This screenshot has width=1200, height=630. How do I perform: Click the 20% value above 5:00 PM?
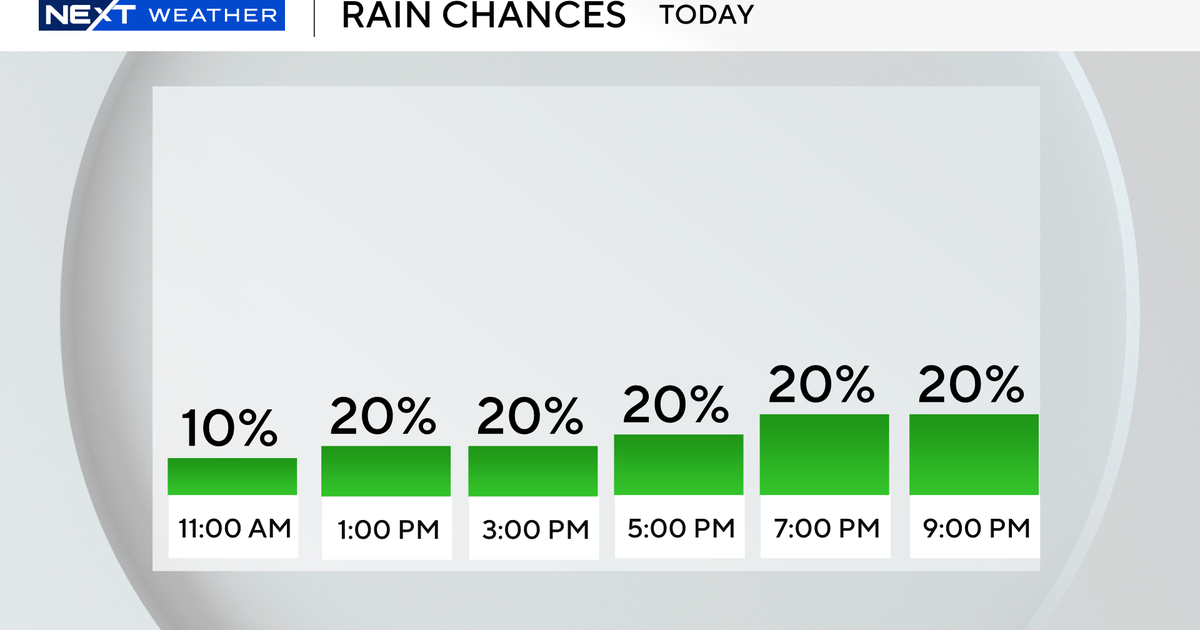click(x=676, y=405)
